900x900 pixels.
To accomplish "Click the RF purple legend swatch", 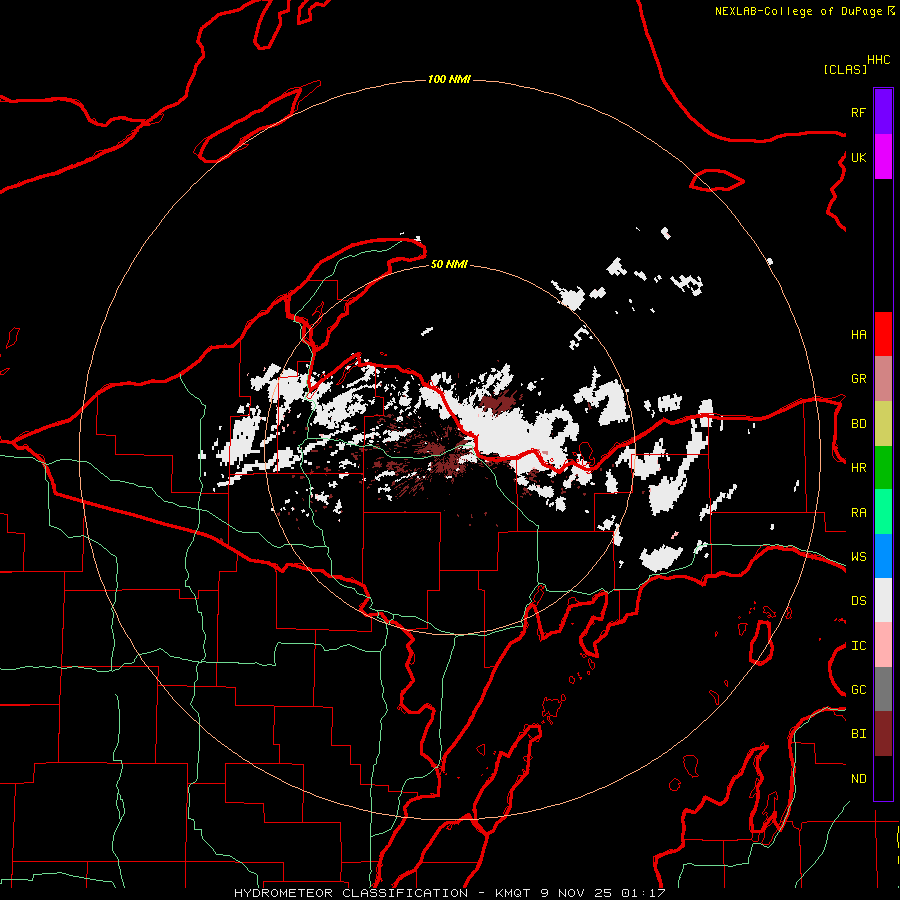I will tap(883, 112).
